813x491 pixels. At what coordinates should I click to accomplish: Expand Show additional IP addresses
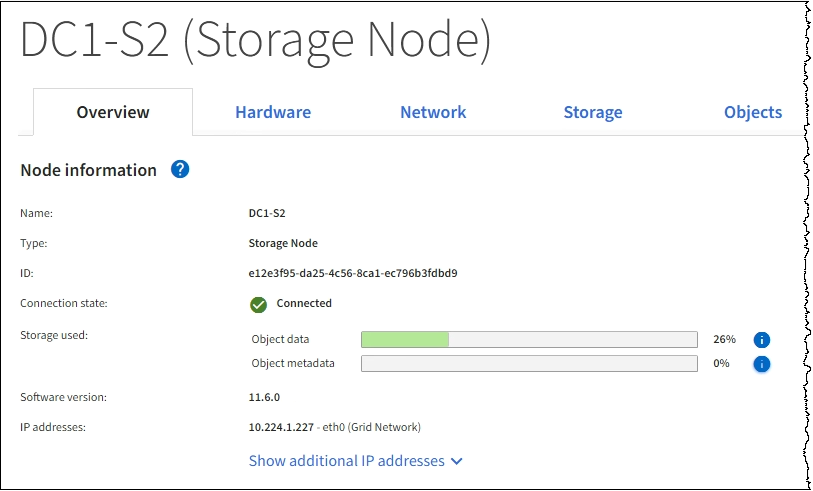tap(346, 461)
